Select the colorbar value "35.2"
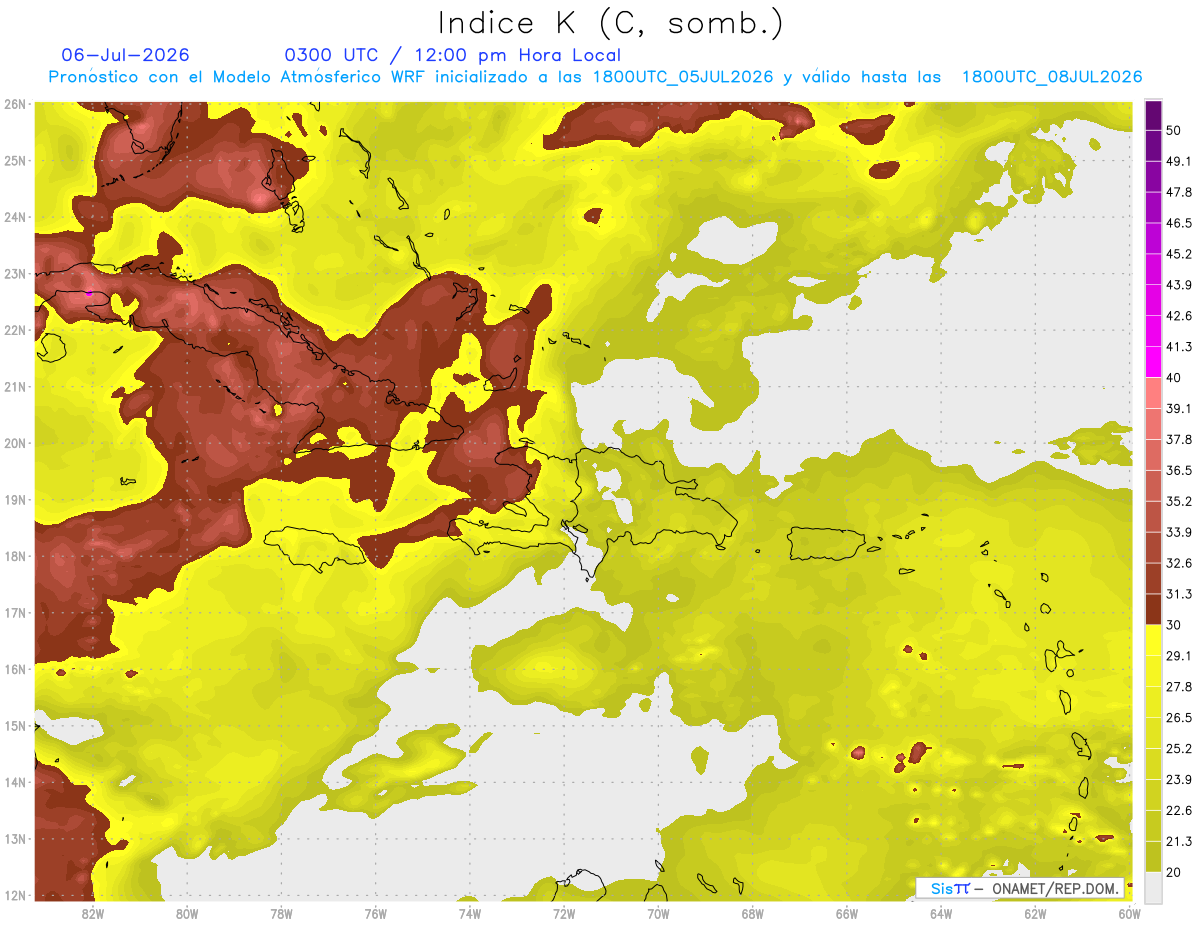 pyautogui.click(x=1179, y=501)
